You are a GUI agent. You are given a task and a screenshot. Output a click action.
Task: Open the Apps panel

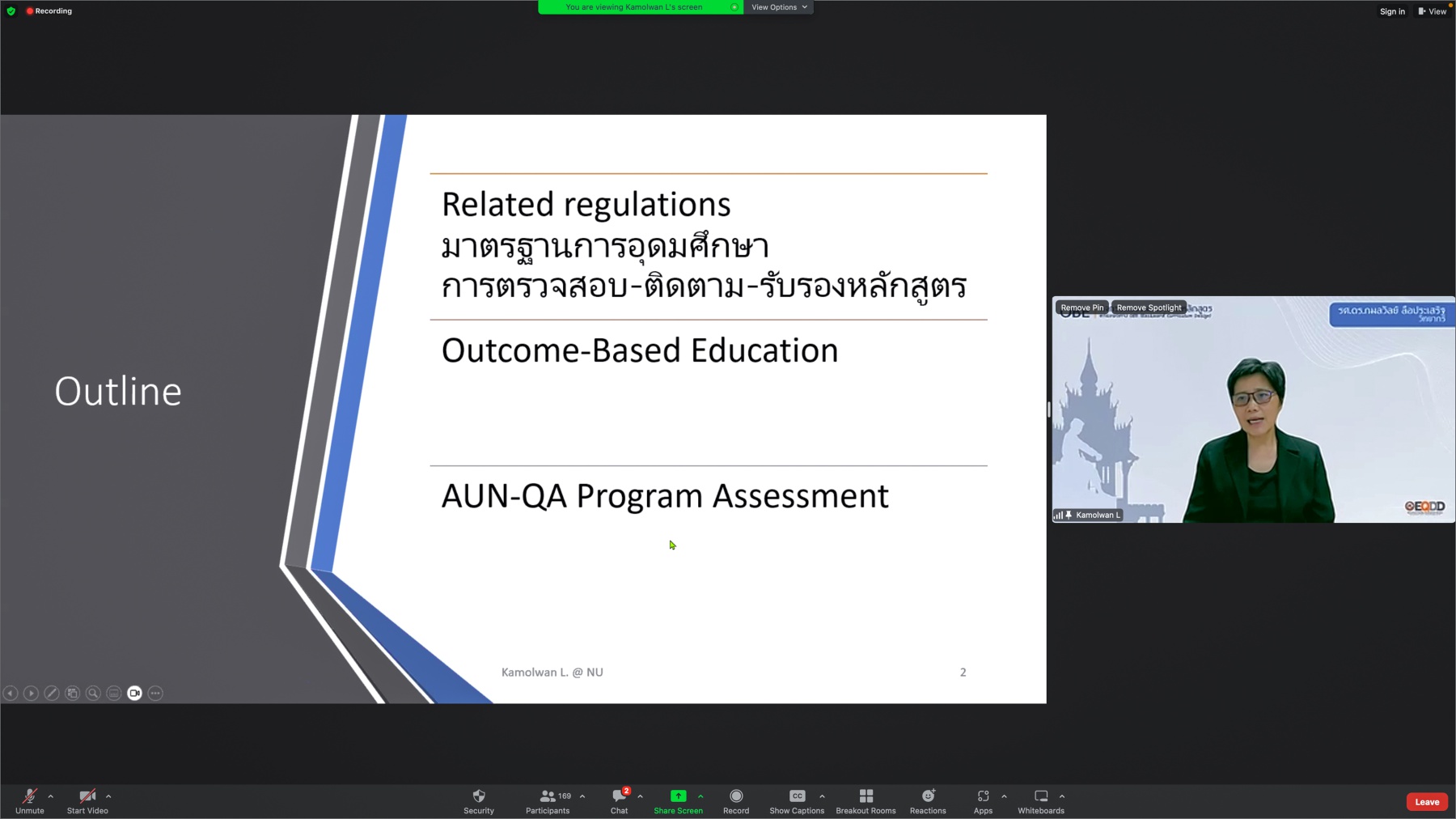click(983, 800)
